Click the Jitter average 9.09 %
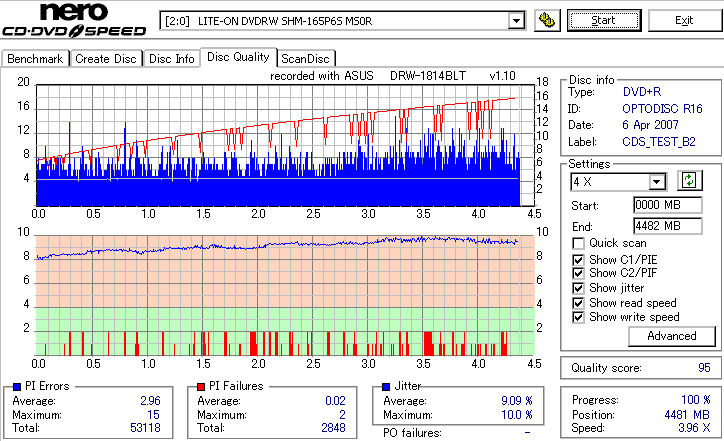Image resolution: width=724 pixels, height=441 pixels. tap(517, 400)
